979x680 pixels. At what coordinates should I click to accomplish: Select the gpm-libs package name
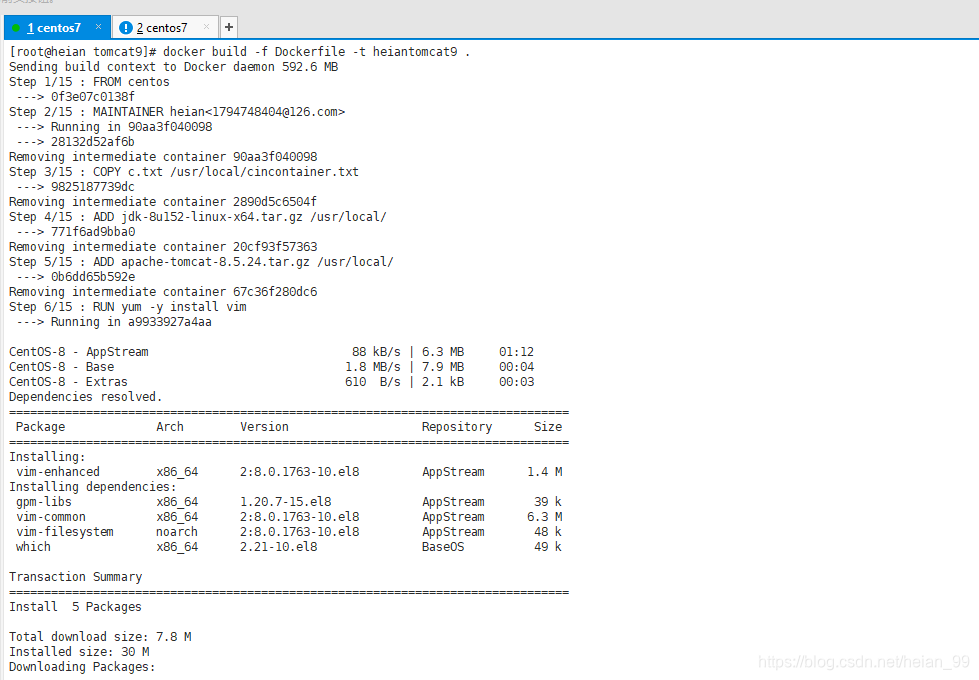pyautogui.click(x=44, y=501)
